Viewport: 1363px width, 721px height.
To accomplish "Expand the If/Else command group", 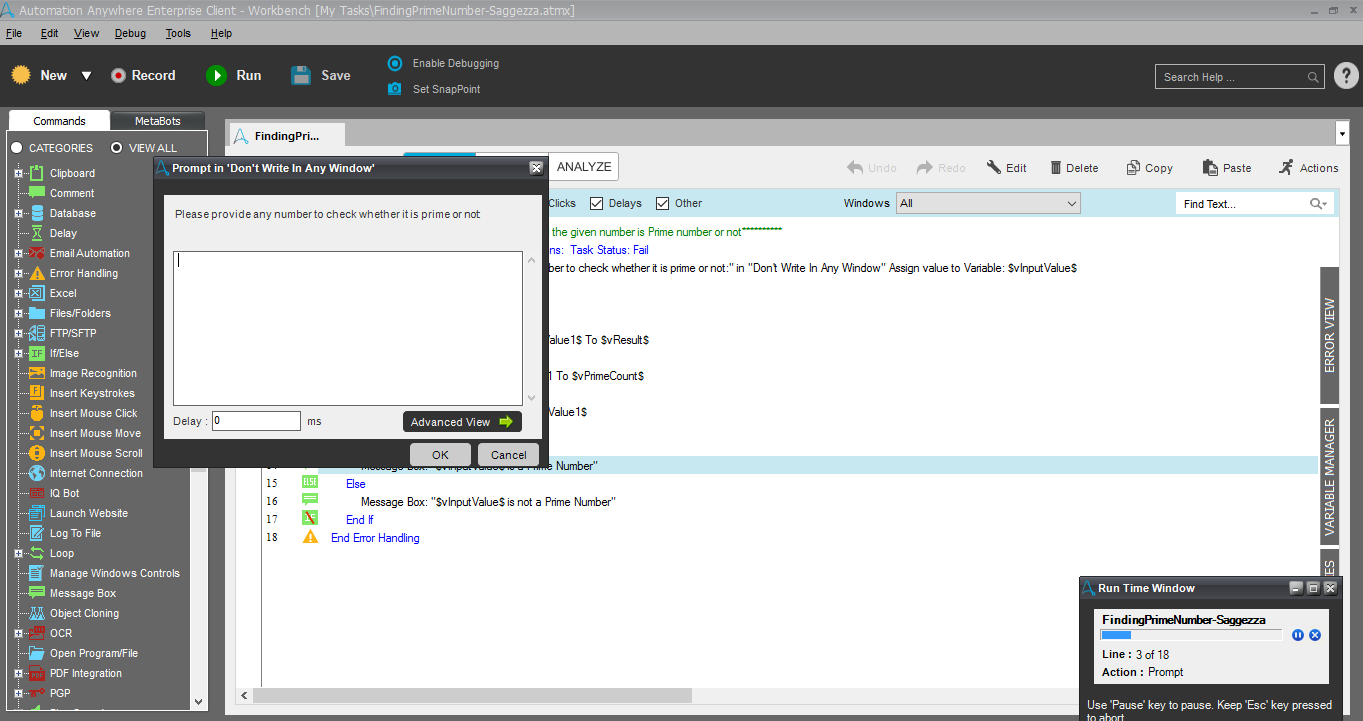I will 18,353.
